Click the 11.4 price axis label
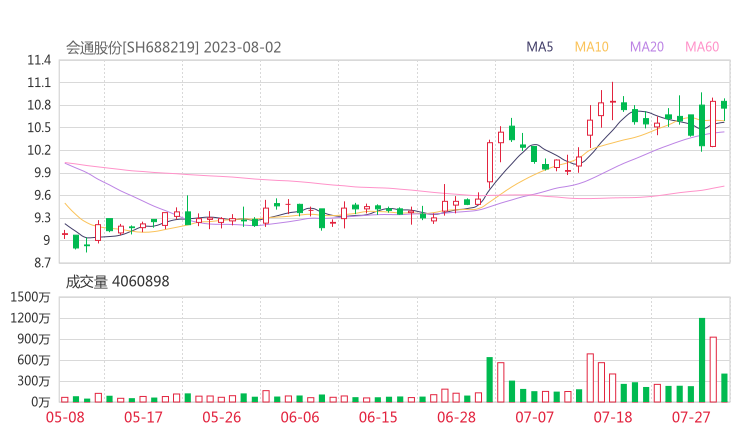This screenshot has height=440, width=740. (x=39, y=60)
